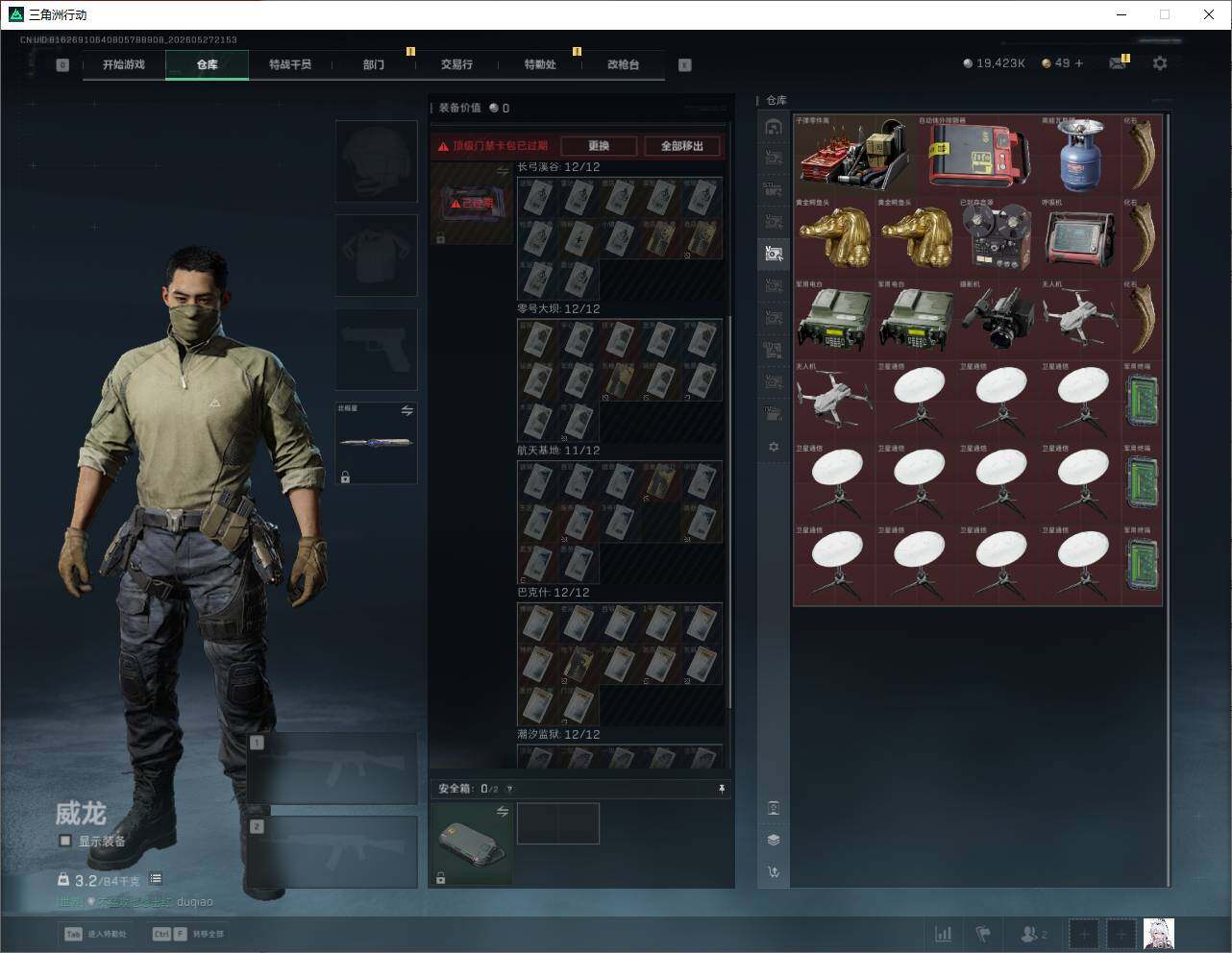The image size is (1232, 953).
Task: Click the warehouse grid scrollbar
Action: click(1169, 500)
